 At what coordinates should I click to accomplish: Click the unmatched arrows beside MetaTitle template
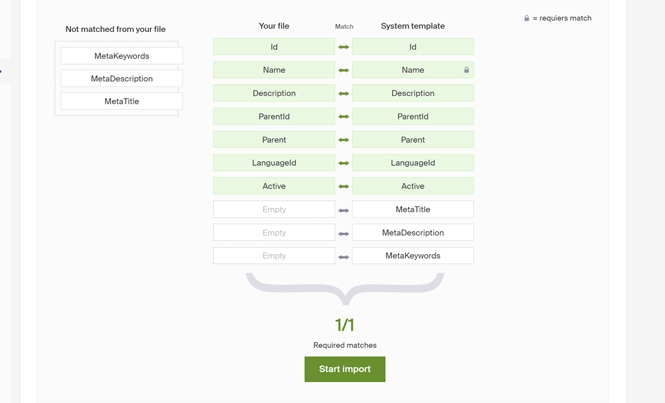tap(344, 210)
